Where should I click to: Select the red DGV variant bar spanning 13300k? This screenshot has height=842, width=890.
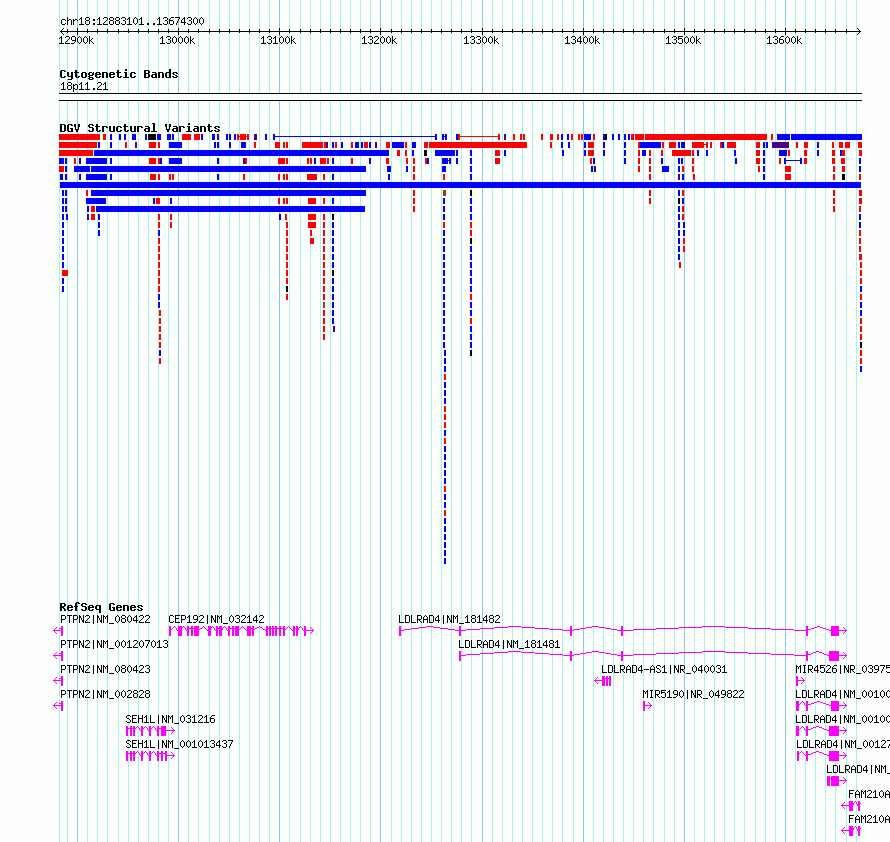pyautogui.click(x=478, y=145)
